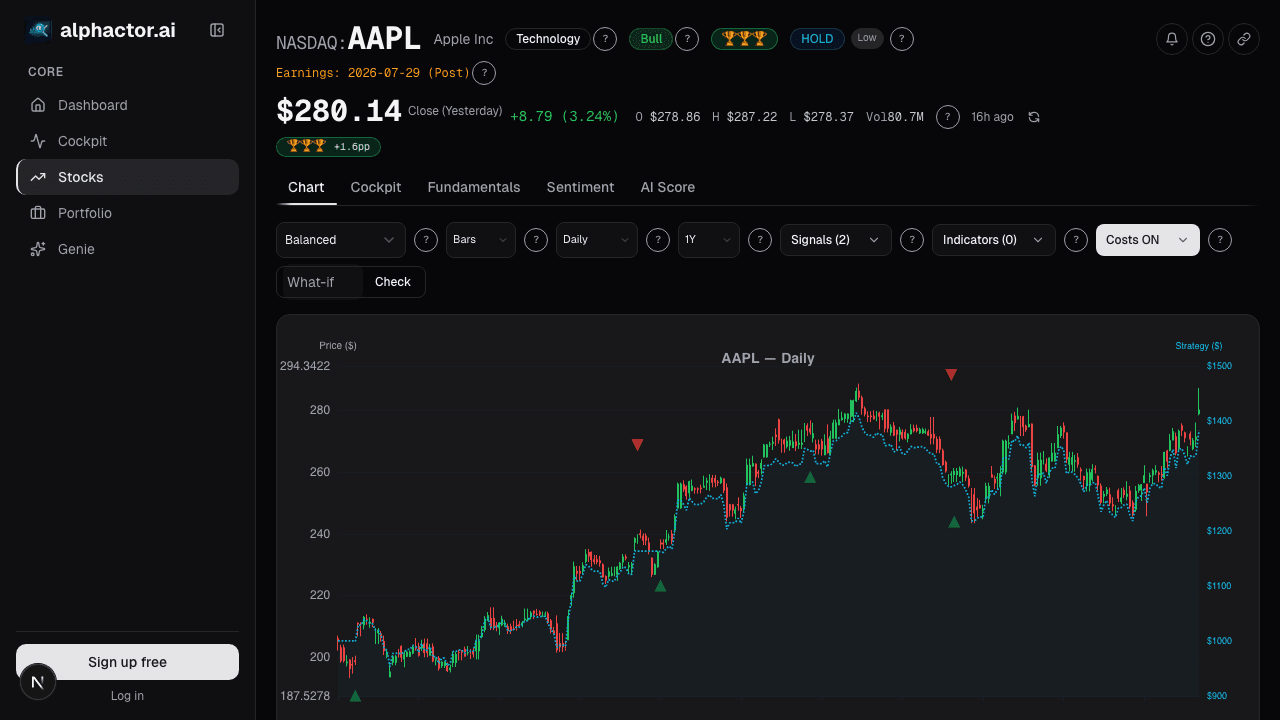This screenshot has width=1280, height=720.
Task: Click the Log in link
Action: click(127, 696)
